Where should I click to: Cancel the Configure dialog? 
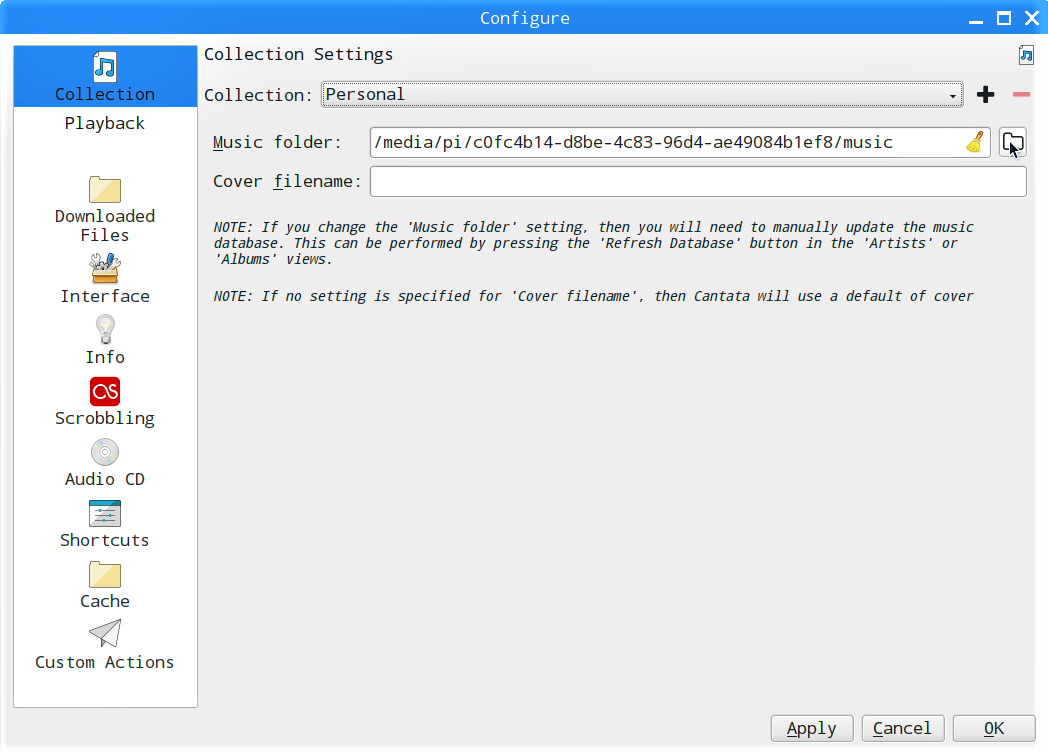902,729
